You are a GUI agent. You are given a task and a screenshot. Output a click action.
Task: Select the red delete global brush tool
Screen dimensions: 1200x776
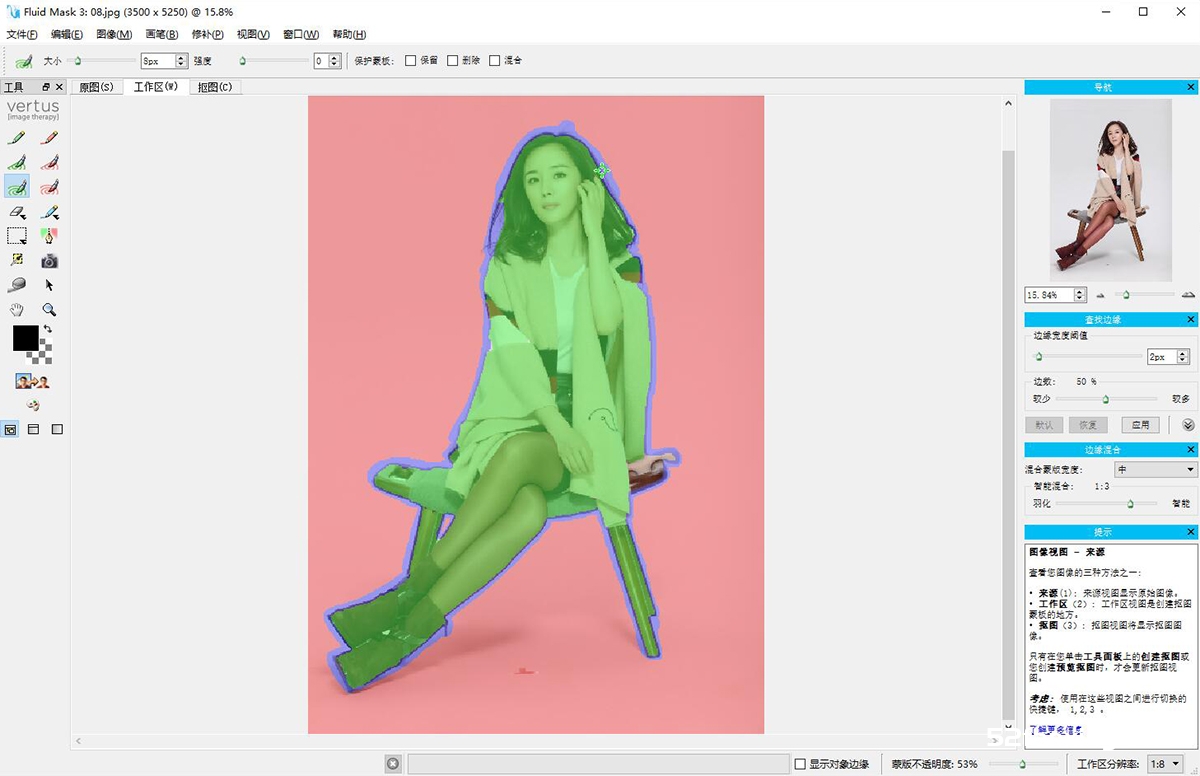coord(49,186)
